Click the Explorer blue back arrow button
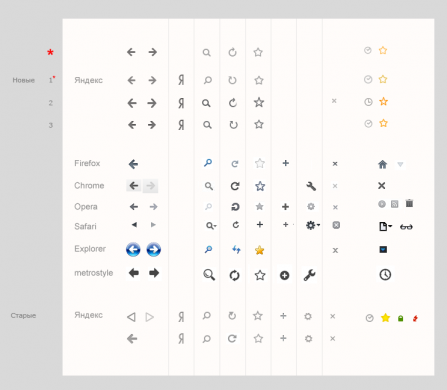The height and width of the screenshot is (390, 447). point(133,249)
